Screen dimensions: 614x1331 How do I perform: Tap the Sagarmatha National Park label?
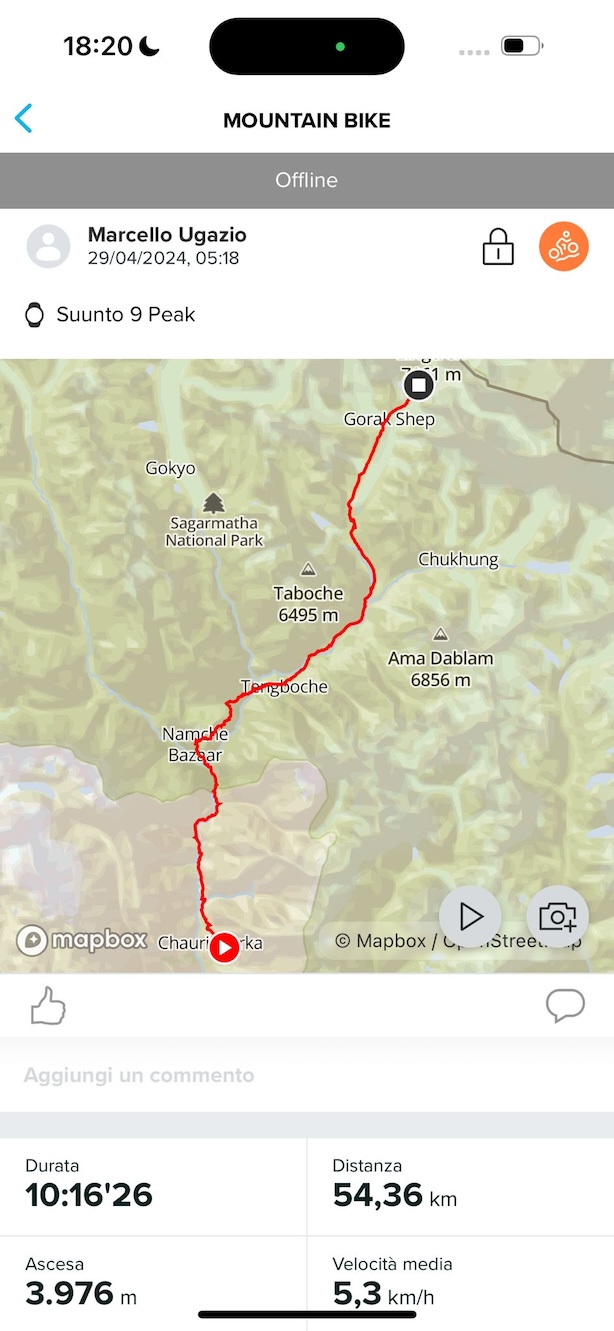214,531
